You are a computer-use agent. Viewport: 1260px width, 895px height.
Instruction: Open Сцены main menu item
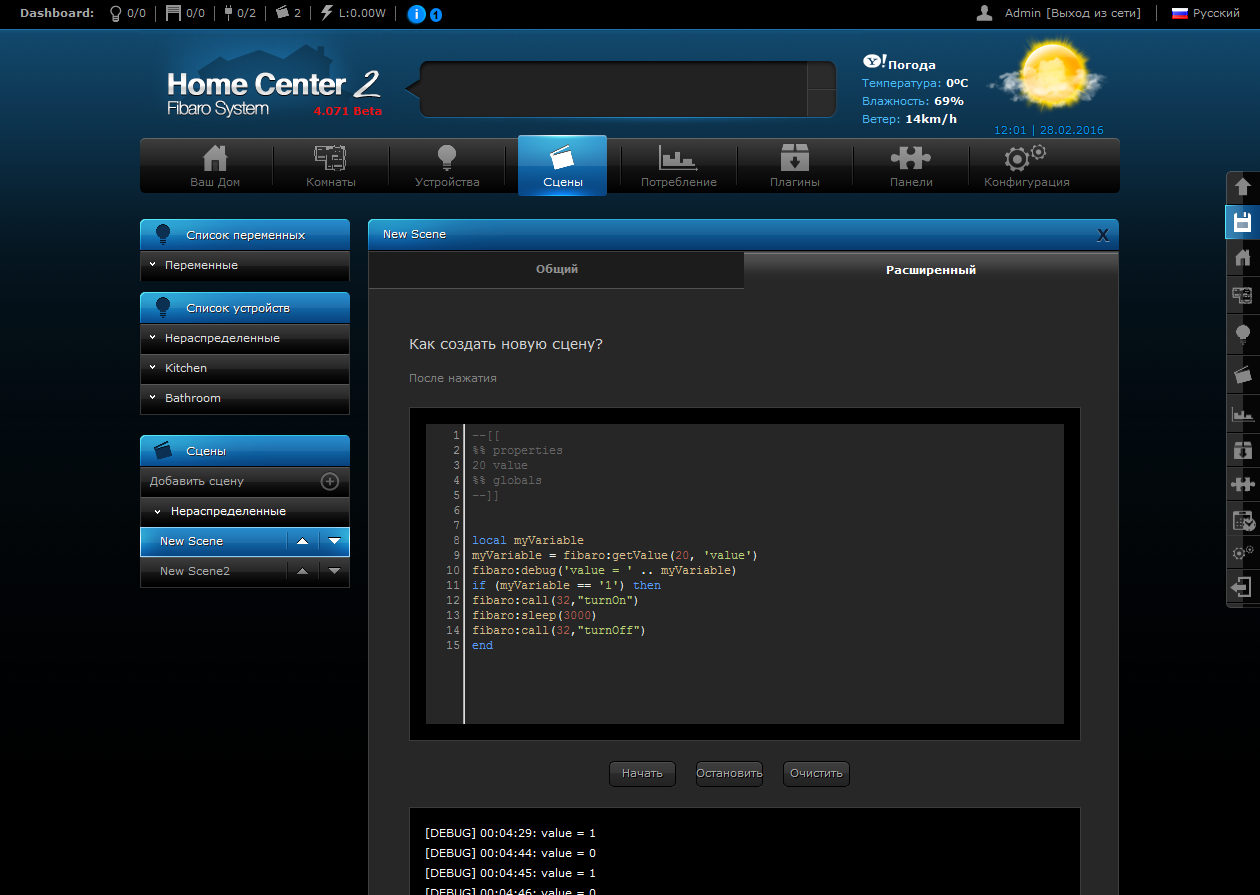[x=562, y=165]
